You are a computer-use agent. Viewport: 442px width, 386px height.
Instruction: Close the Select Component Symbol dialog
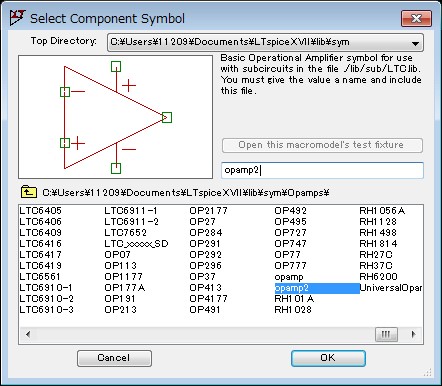(416, 18)
